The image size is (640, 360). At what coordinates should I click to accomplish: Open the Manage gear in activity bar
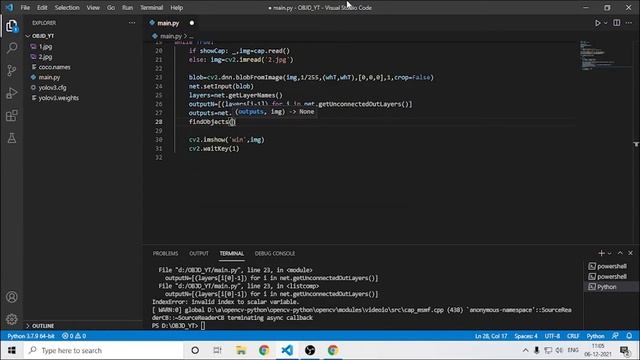[12, 319]
